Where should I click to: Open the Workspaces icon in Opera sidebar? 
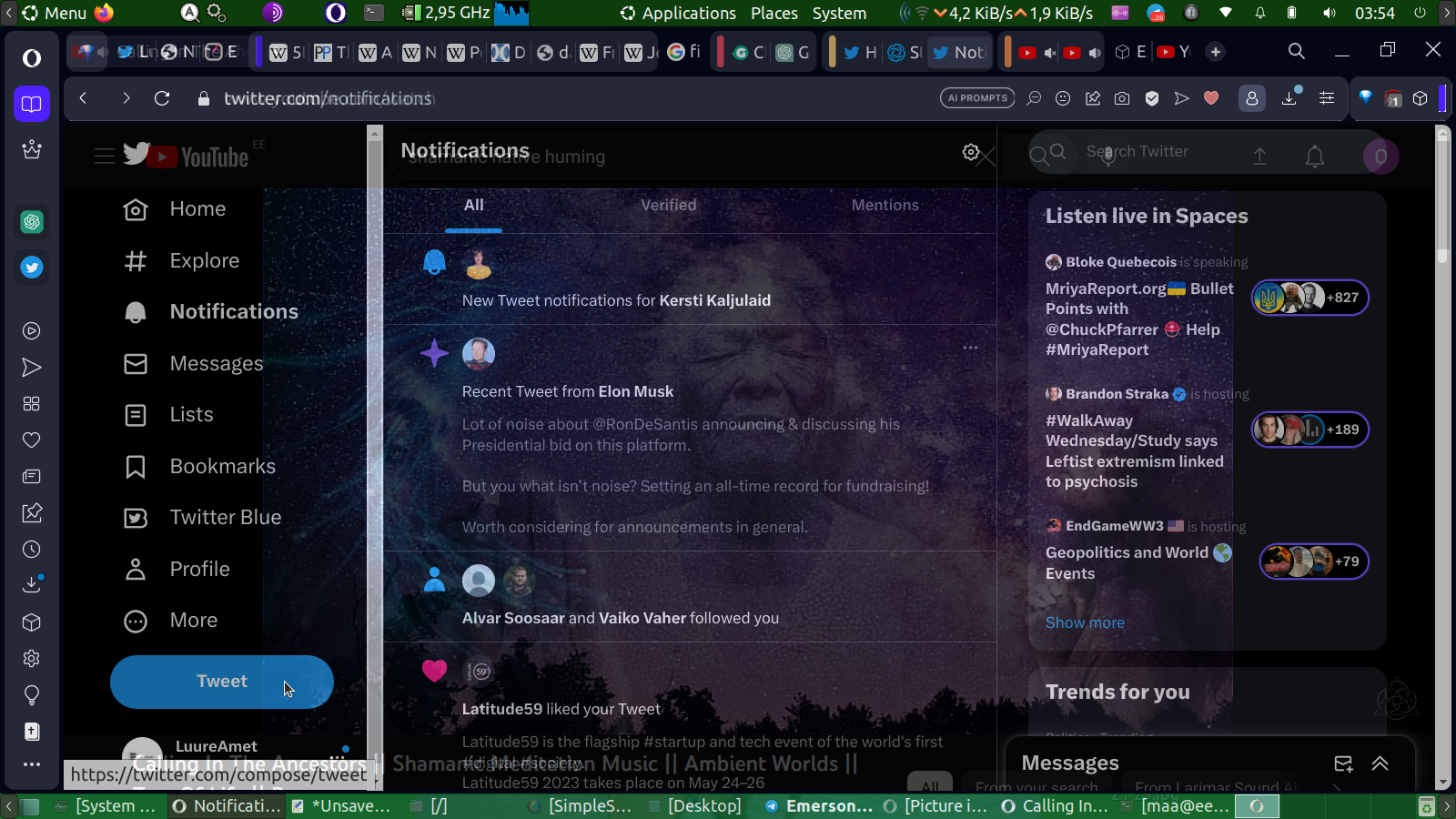pos(32,104)
